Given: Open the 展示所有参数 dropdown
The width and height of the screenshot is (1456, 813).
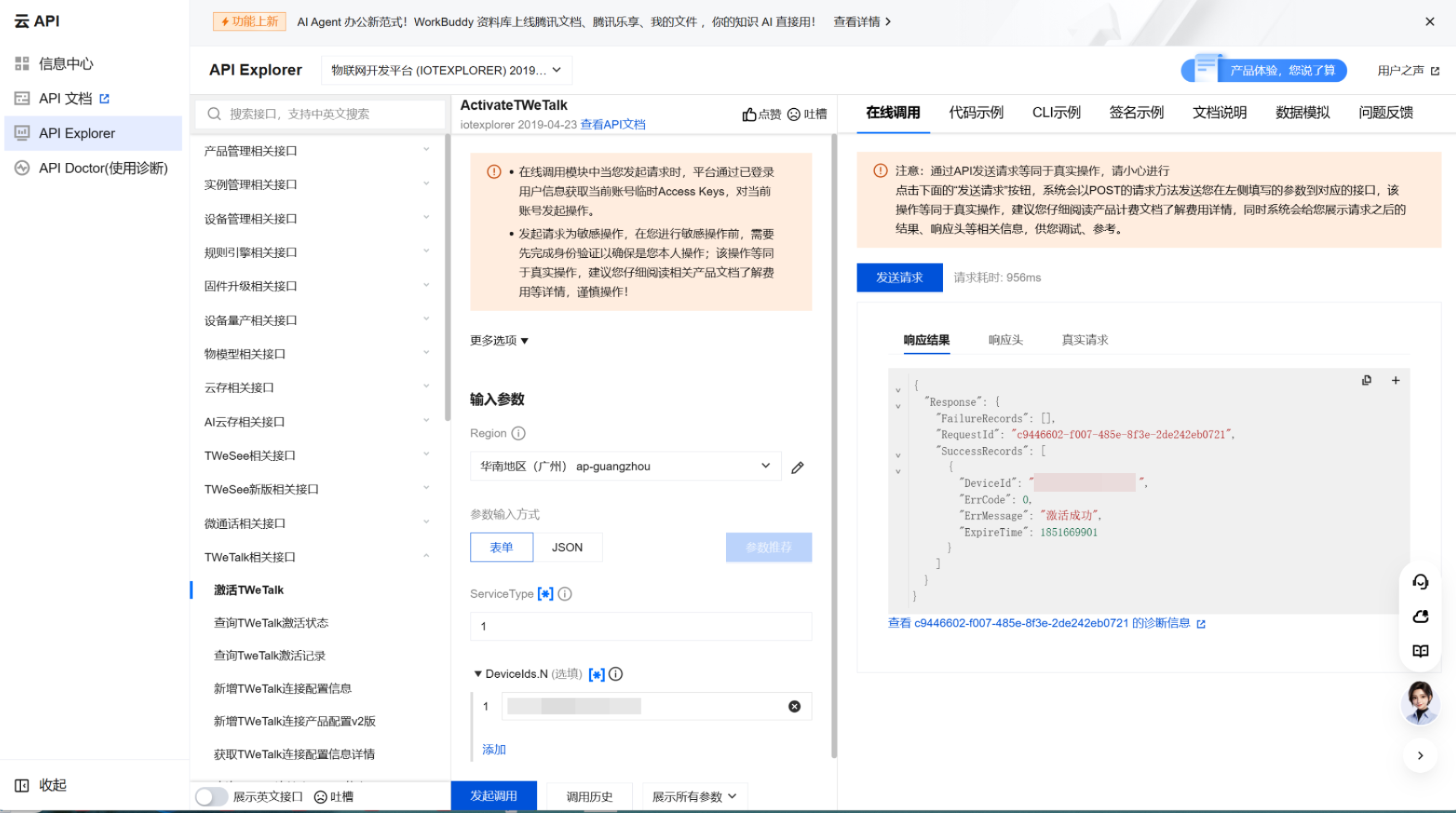Looking at the screenshot, I should tap(694, 796).
